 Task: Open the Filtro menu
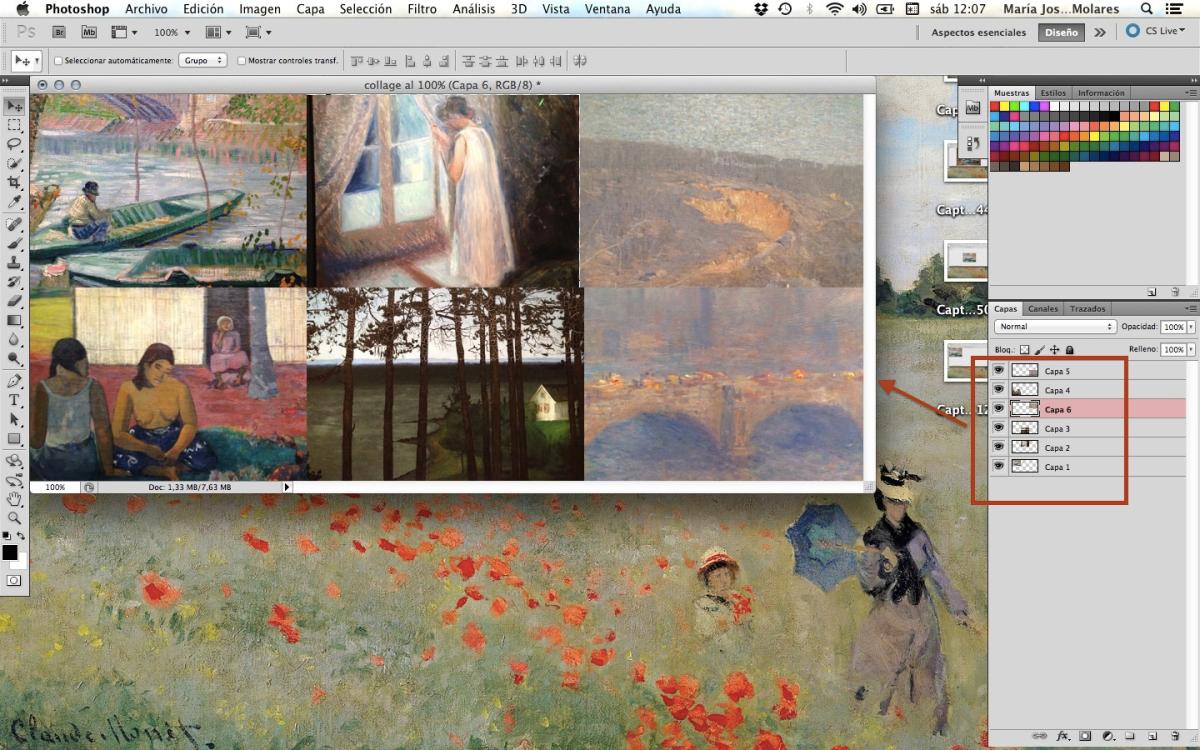pyautogui.click(x=422, y=9)
